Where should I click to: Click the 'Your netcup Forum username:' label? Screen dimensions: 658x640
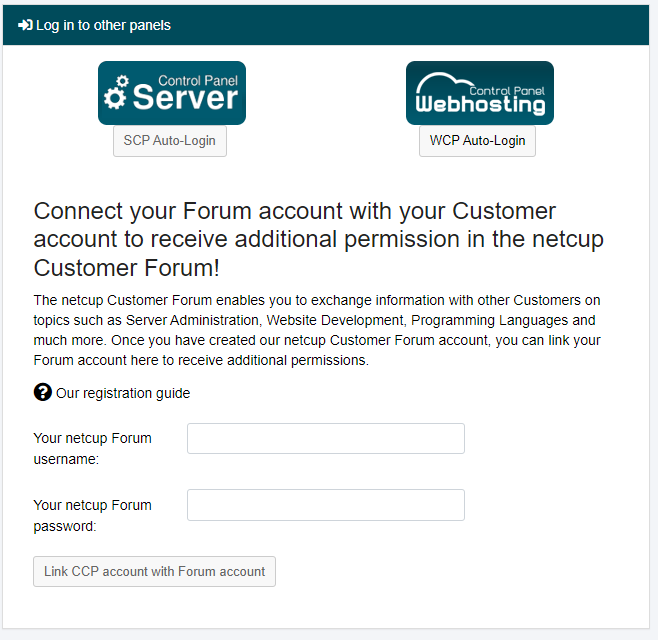pos(92,449)
